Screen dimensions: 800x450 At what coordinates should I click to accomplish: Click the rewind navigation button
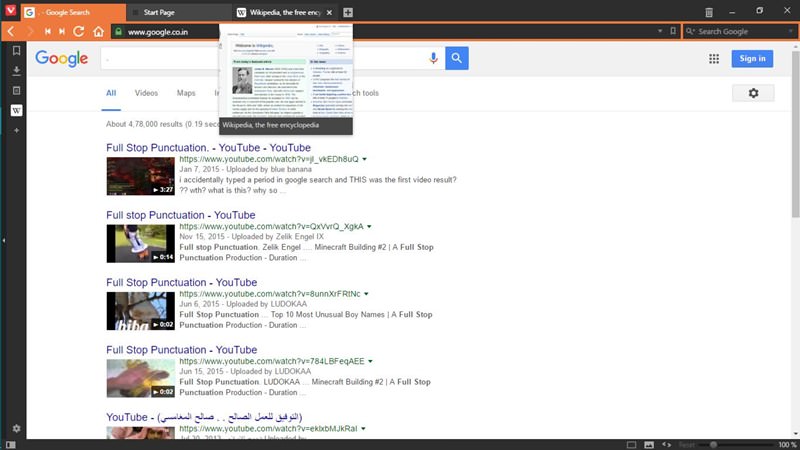point(47,32)
